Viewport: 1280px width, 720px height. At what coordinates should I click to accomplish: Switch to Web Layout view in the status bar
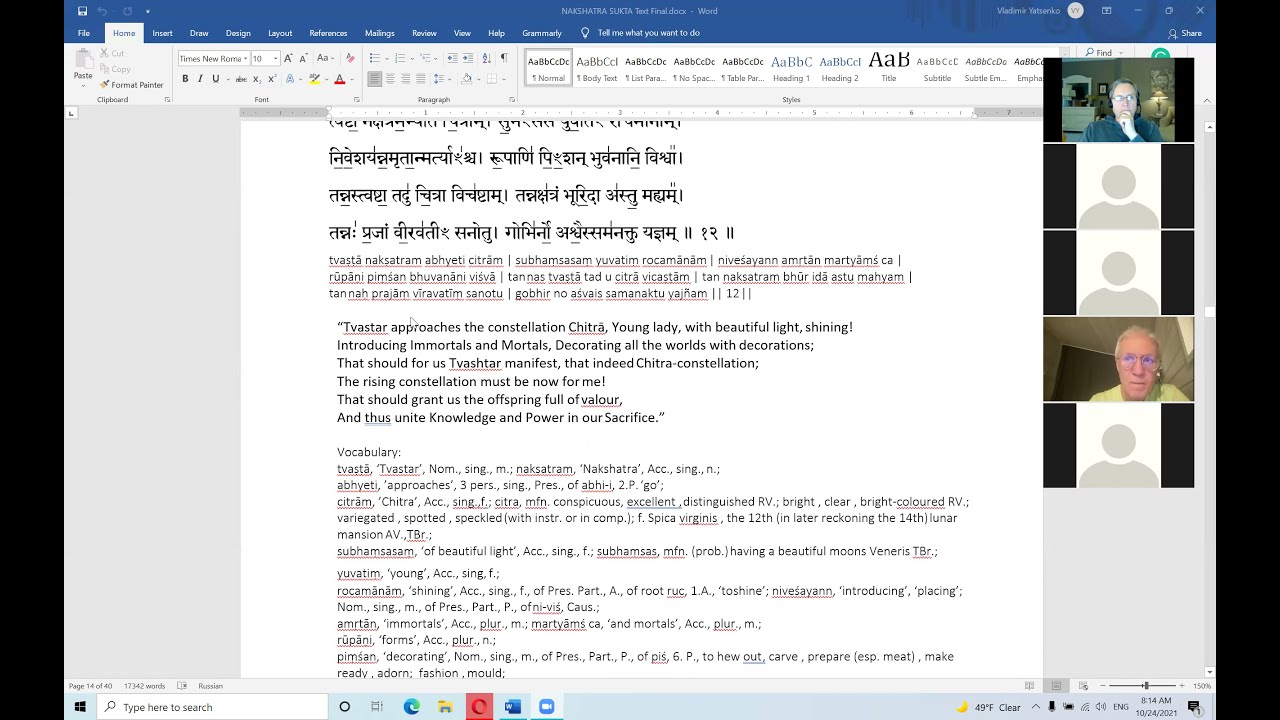click(x=1083, y=686)
